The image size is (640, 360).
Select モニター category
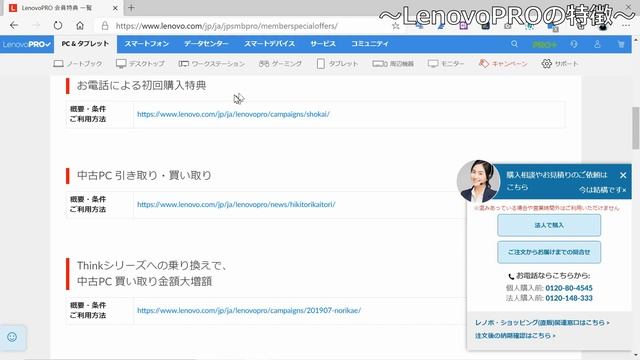[x=446, y=64]
